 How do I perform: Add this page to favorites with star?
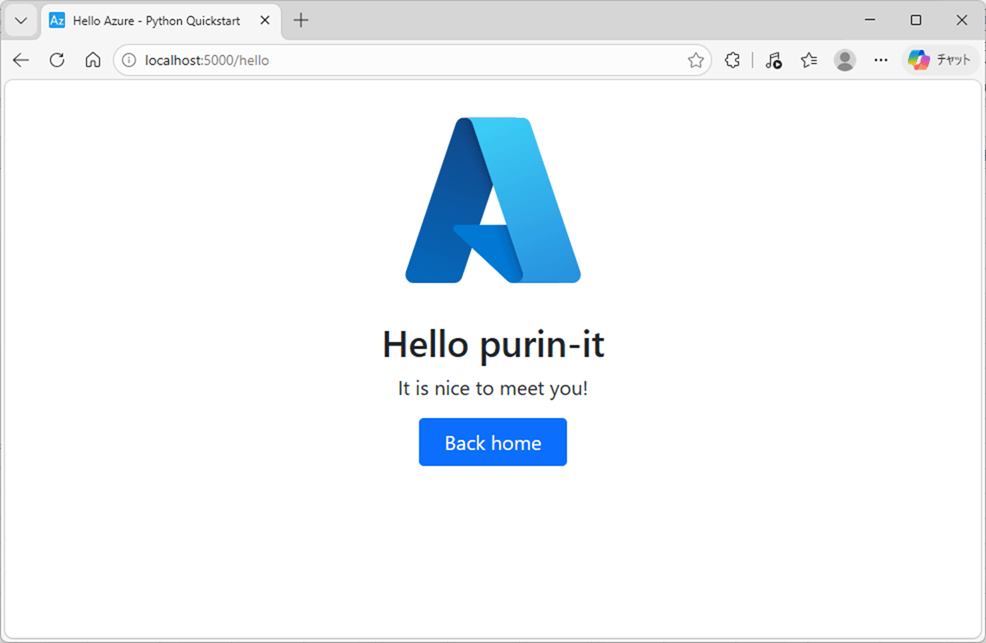(695, 60)
